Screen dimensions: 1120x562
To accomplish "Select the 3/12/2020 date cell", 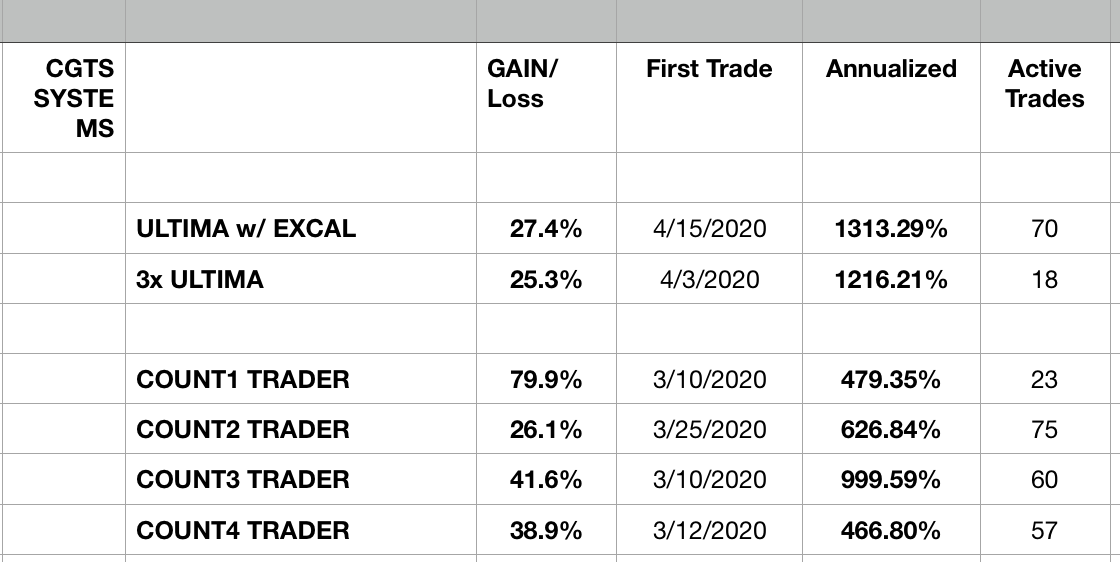I will tap(709, 530).
